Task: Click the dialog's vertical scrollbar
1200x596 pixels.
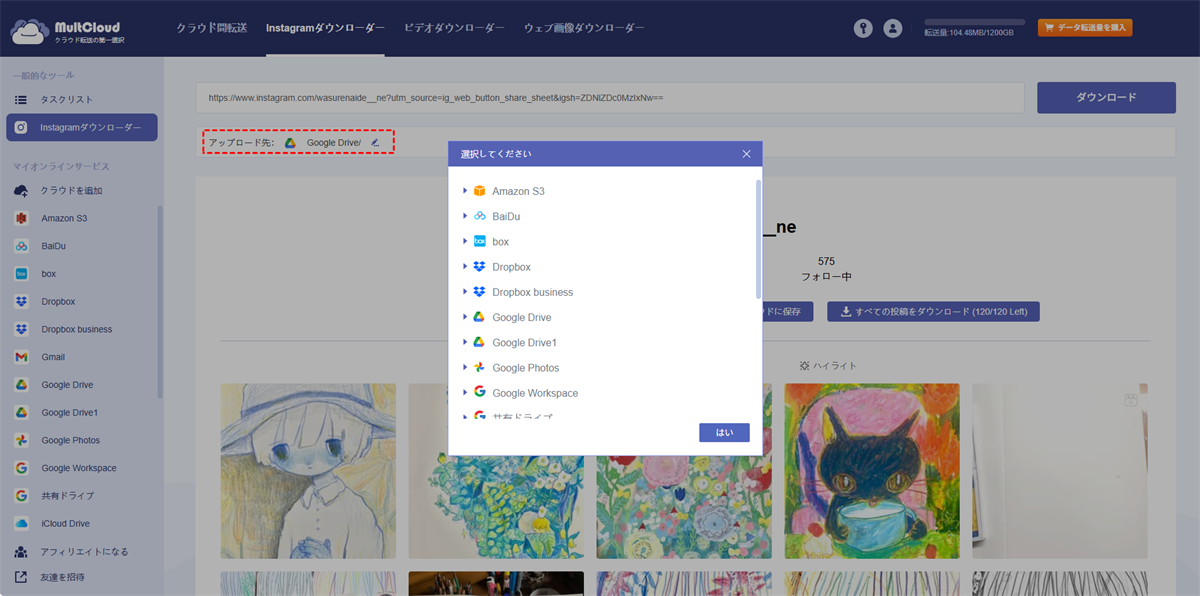Action: 758,238
